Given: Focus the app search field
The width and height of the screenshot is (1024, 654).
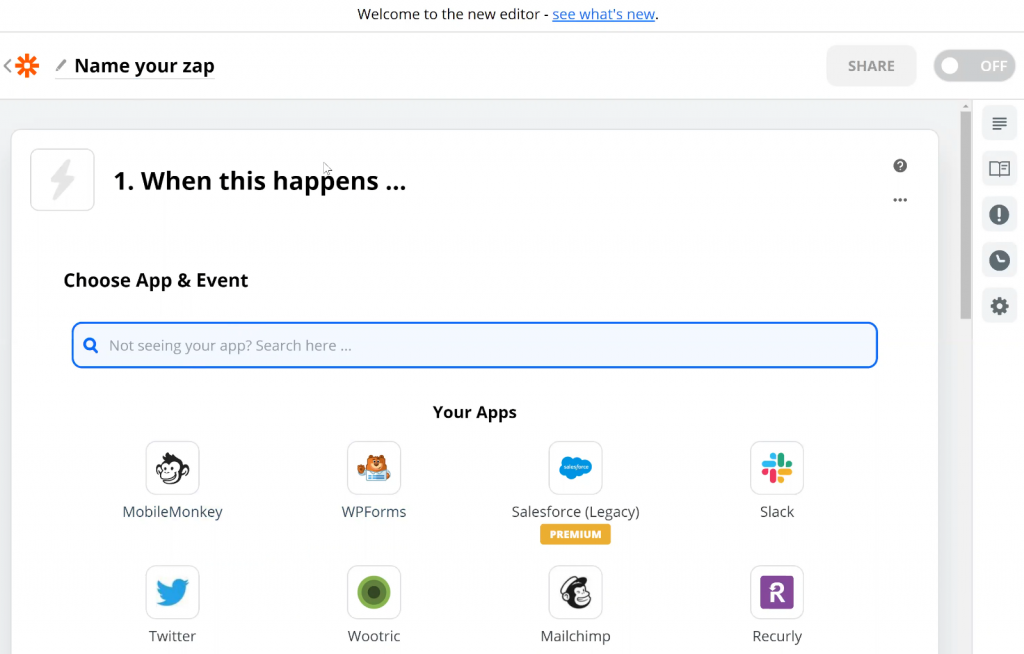Looking at the screenshot, I should pyautogui.click(x=475, y=345).
